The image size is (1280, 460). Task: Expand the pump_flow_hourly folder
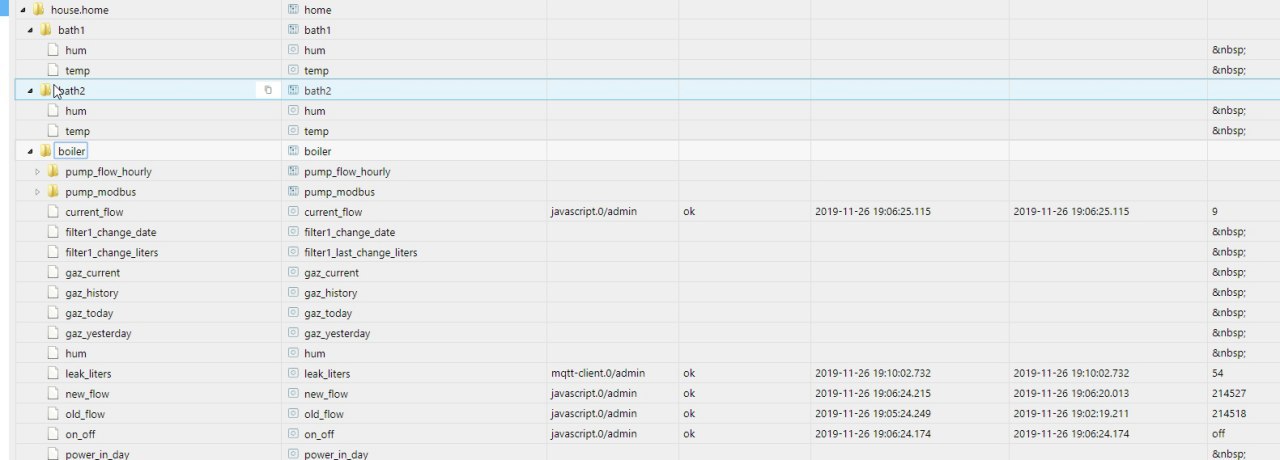coord(38,171)
